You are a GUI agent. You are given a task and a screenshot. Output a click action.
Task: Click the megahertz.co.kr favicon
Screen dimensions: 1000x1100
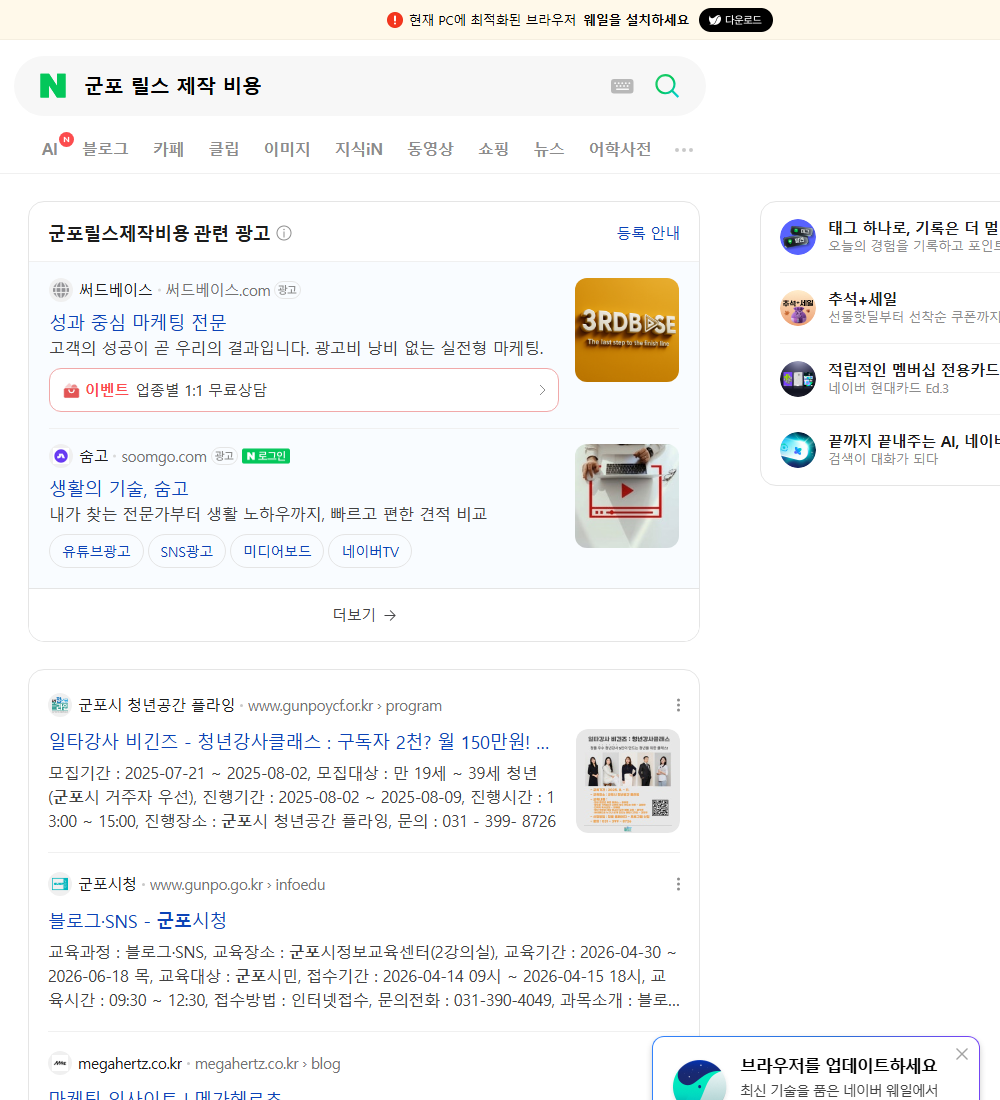(60, 1064)
